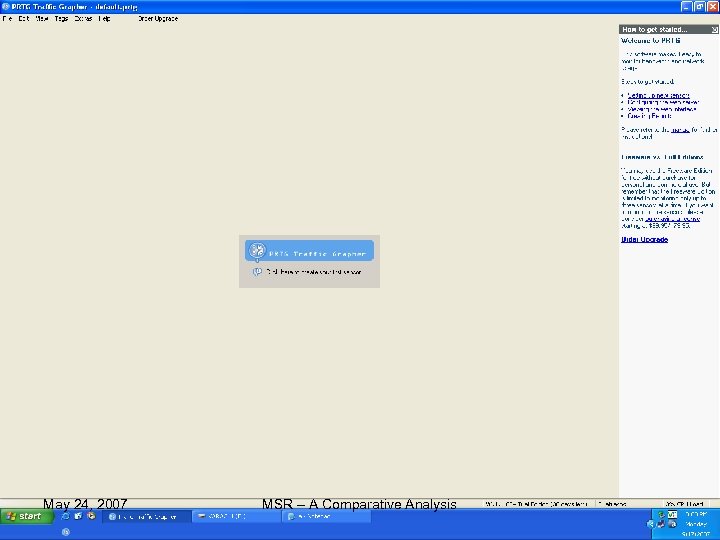Click the white-square tray icon

pos(672,515)
